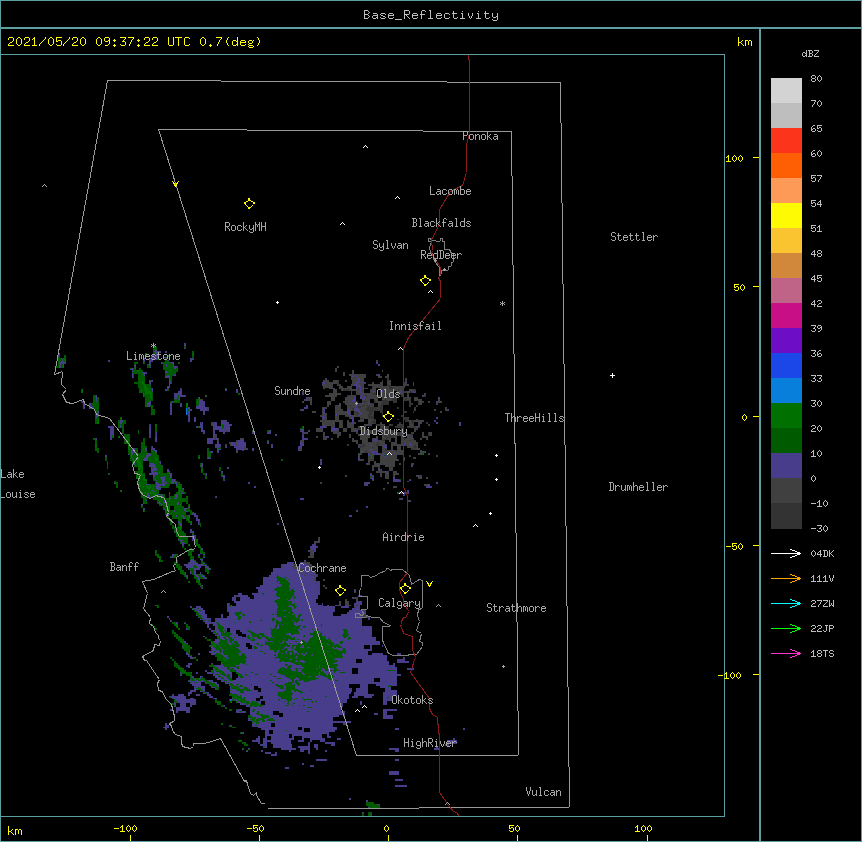Click the yellow diamond marker inside Calgary boundary
The image size is (862, 842).
[405, 589]
